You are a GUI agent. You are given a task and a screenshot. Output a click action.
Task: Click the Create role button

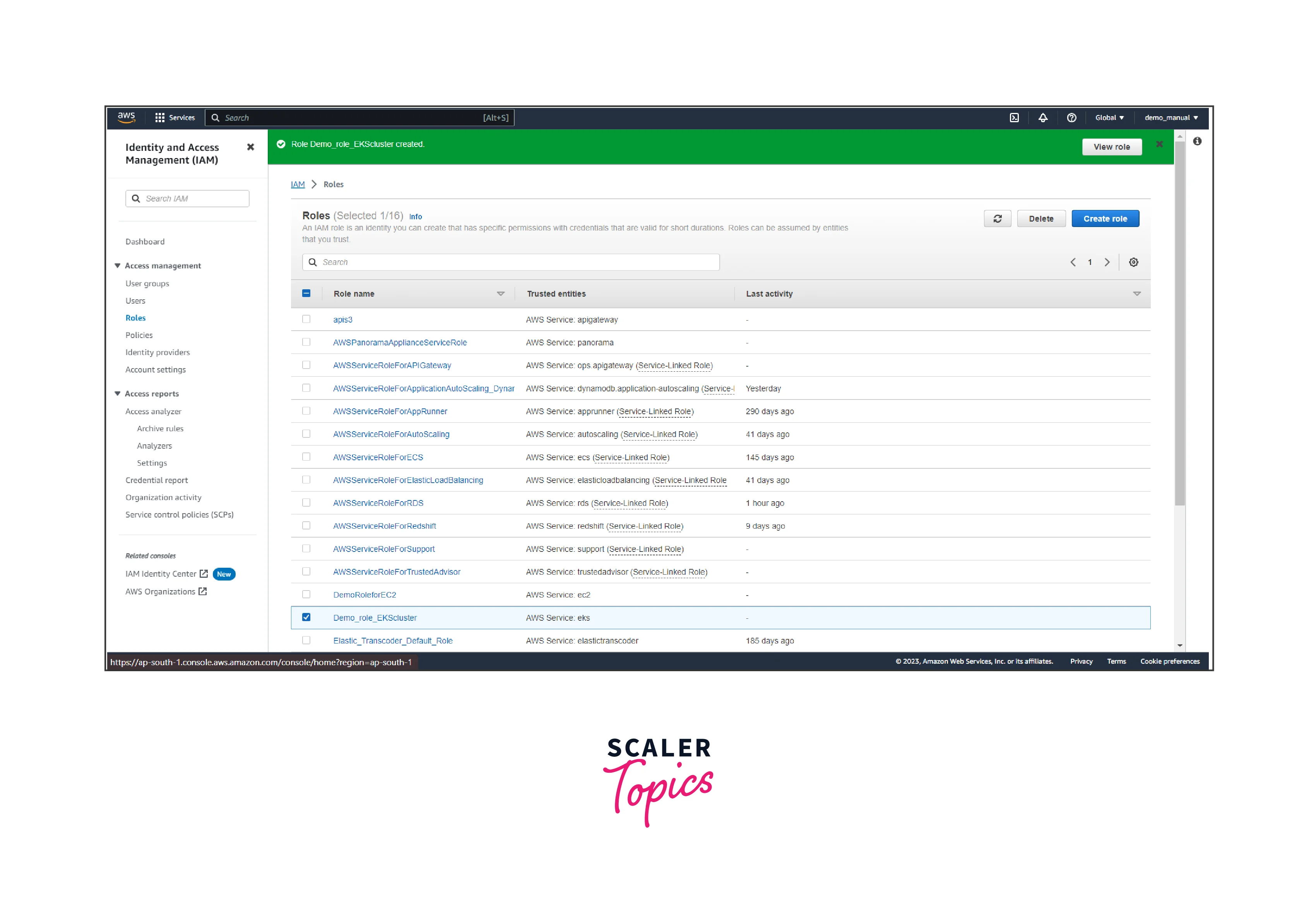click(x=1105, y=219)
